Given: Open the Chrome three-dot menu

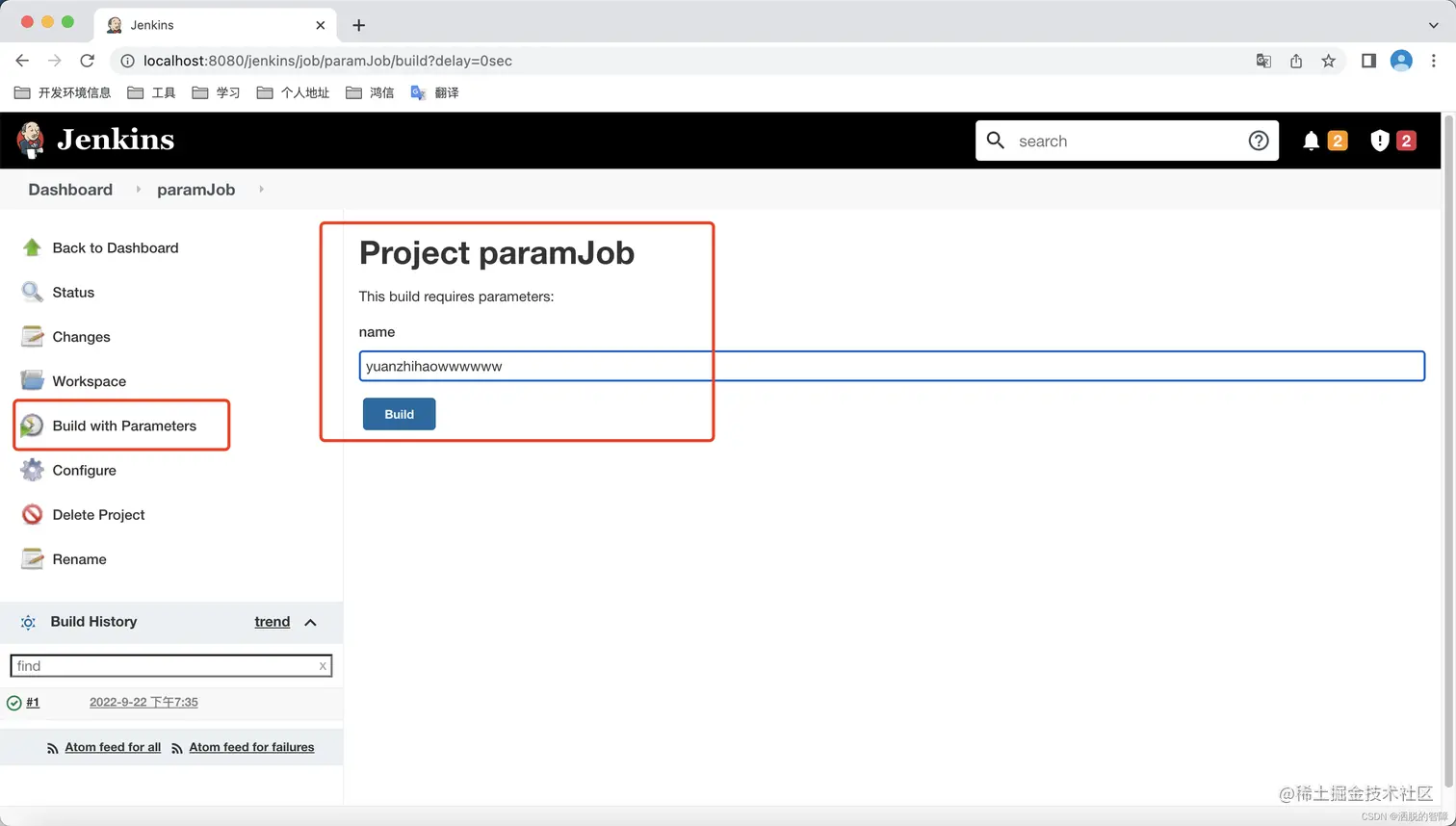Looking at the screenshot, I should (1434, 61).
